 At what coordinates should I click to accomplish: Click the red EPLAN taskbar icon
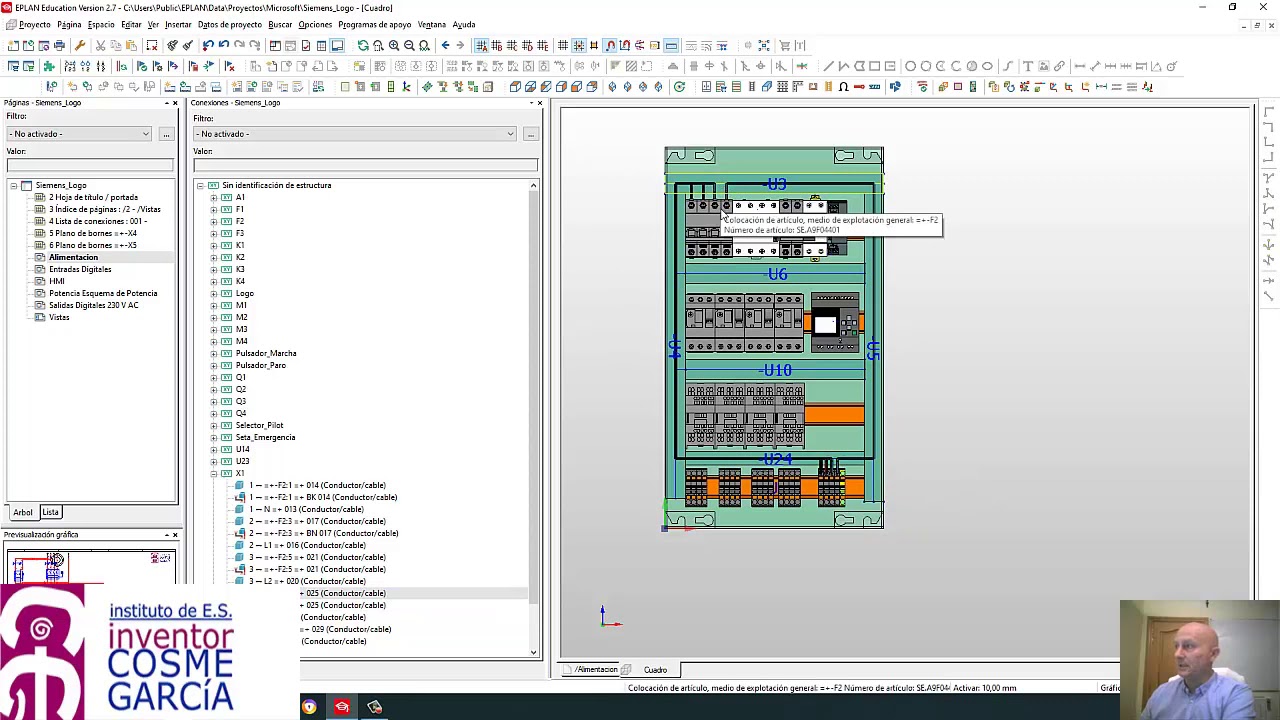[x=342, y=707]
